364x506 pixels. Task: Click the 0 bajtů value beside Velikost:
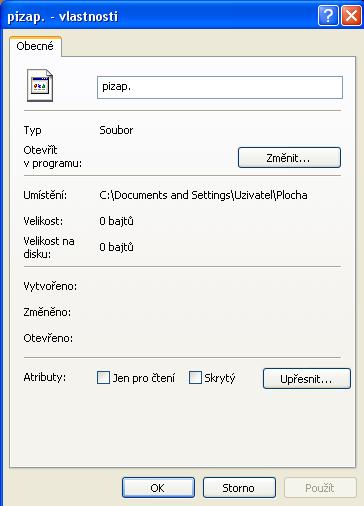pyautogui.click(x=116, y=221)
